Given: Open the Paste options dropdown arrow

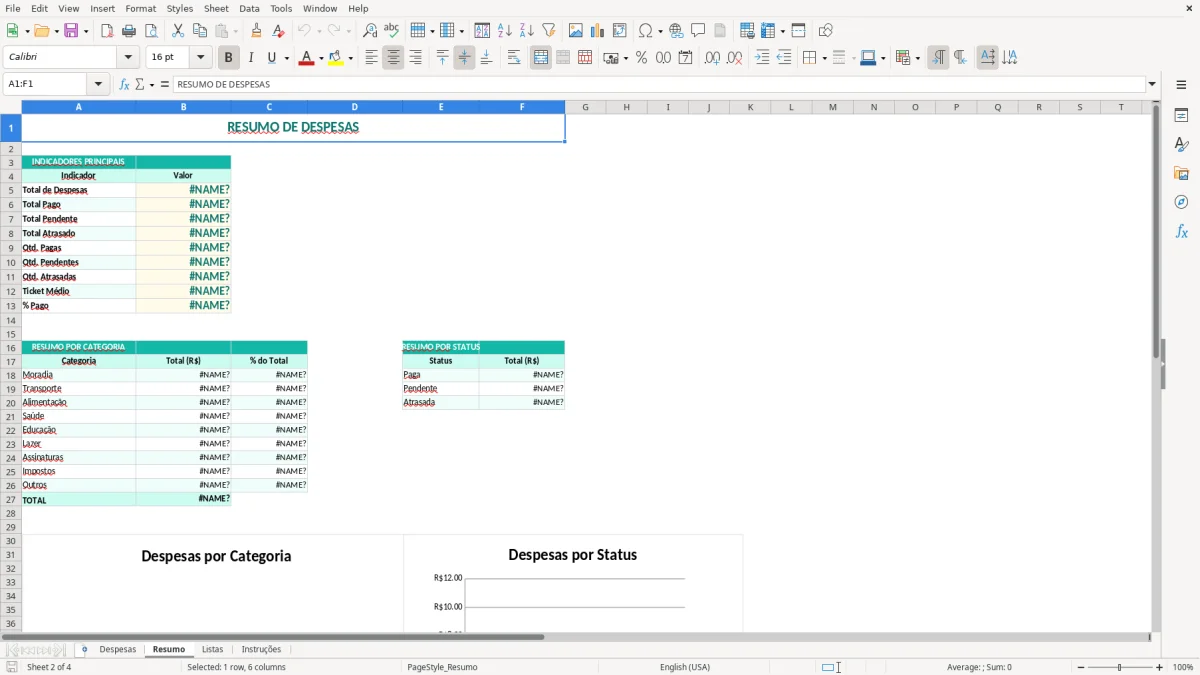Looking at the screenshot, I should tap(236, 31).
